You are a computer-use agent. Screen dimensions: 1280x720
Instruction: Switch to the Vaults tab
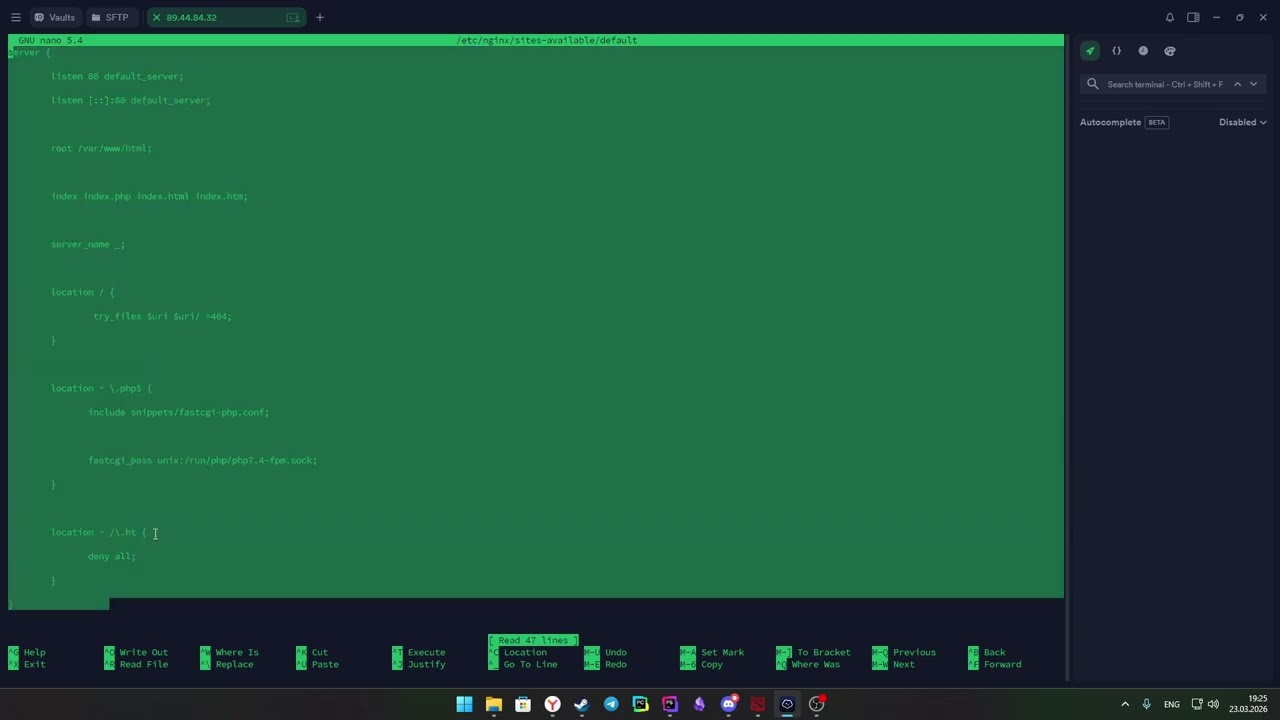point(55,17)
